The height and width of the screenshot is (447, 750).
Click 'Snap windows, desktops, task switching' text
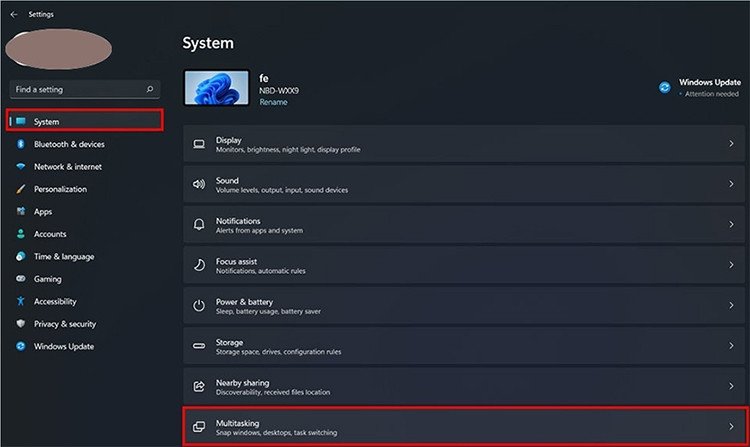click(x=276, y=433)
